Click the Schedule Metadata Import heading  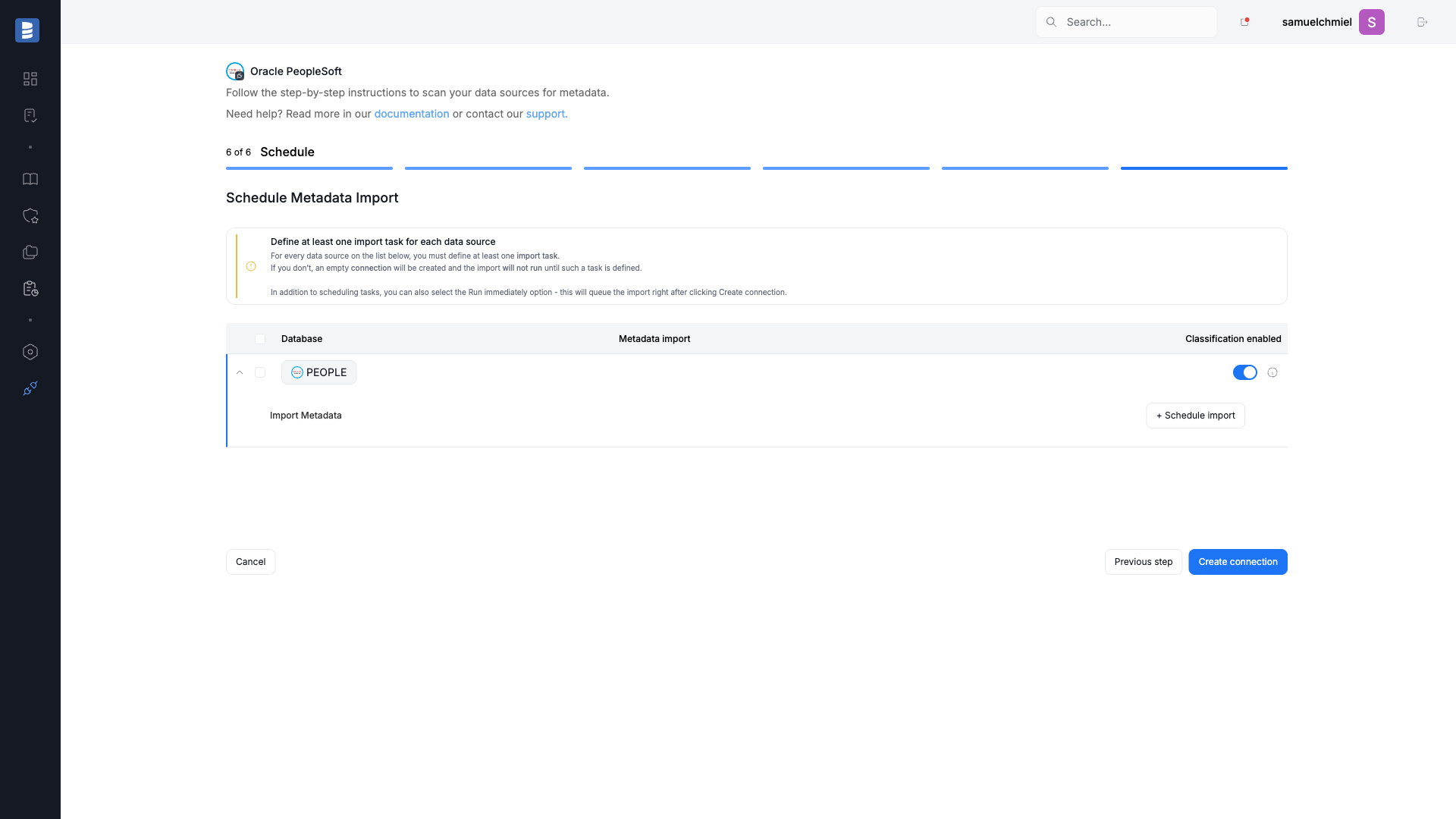tap(312, 198)
